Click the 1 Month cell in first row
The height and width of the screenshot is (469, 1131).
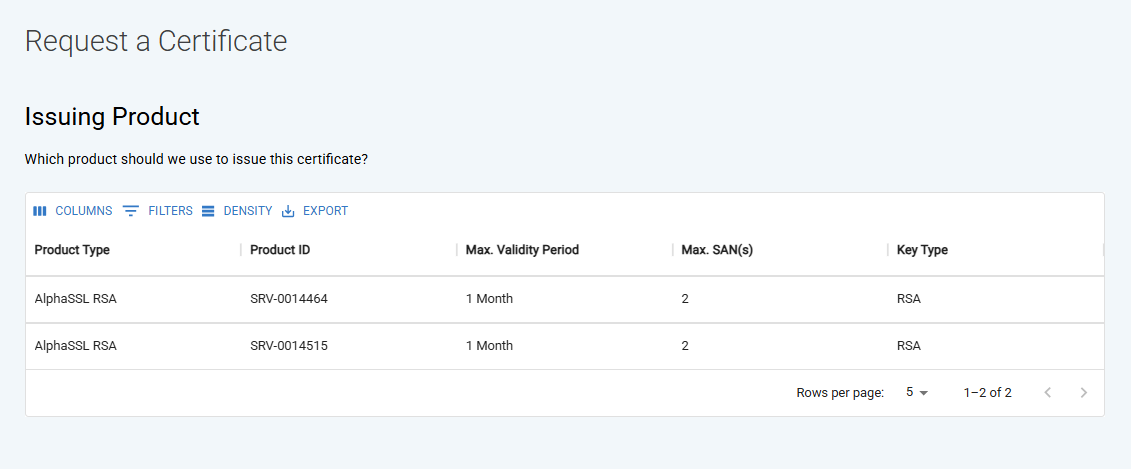pyautogui.click(x=489, y=299)
